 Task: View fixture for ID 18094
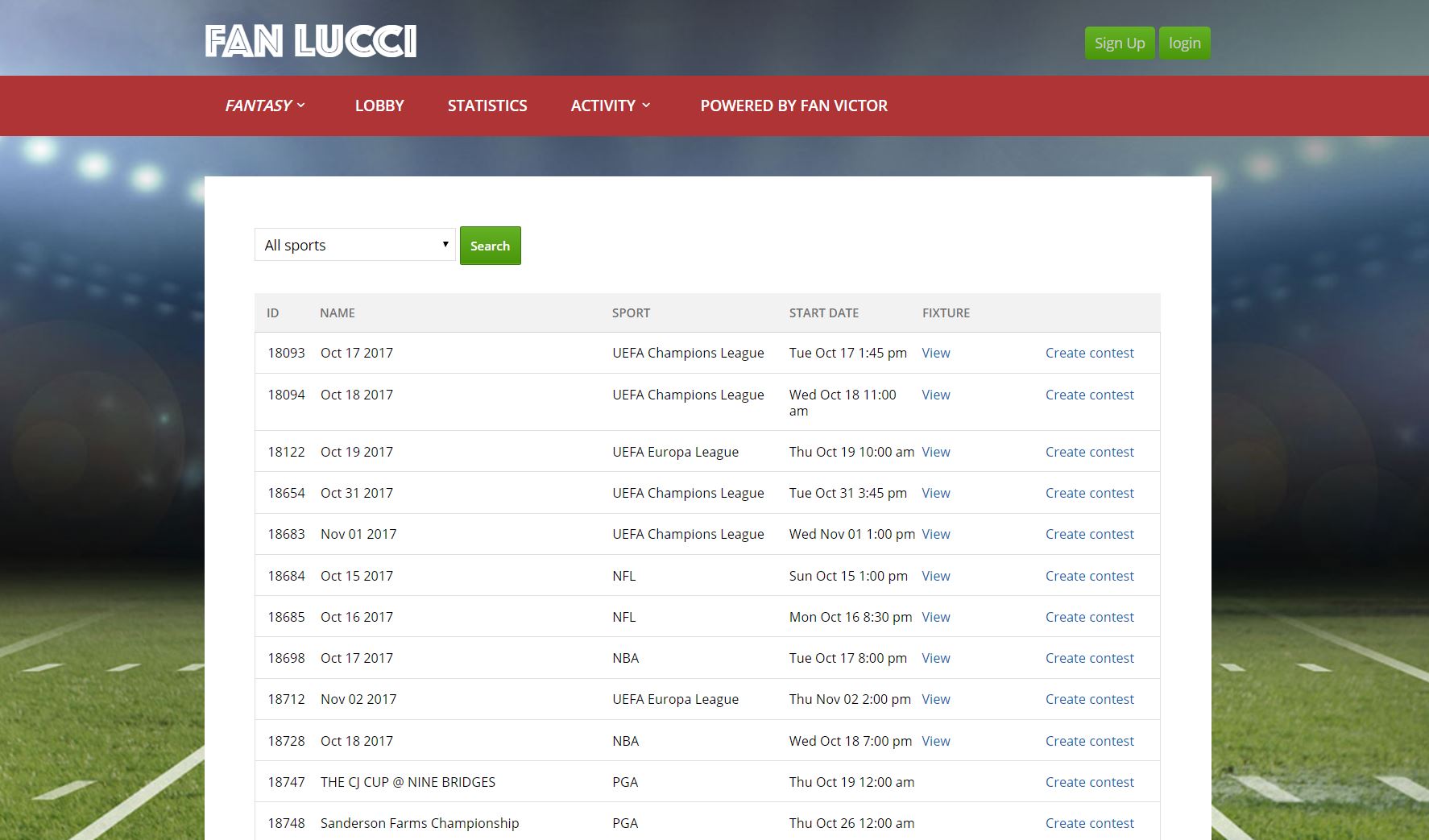(936, 395)
